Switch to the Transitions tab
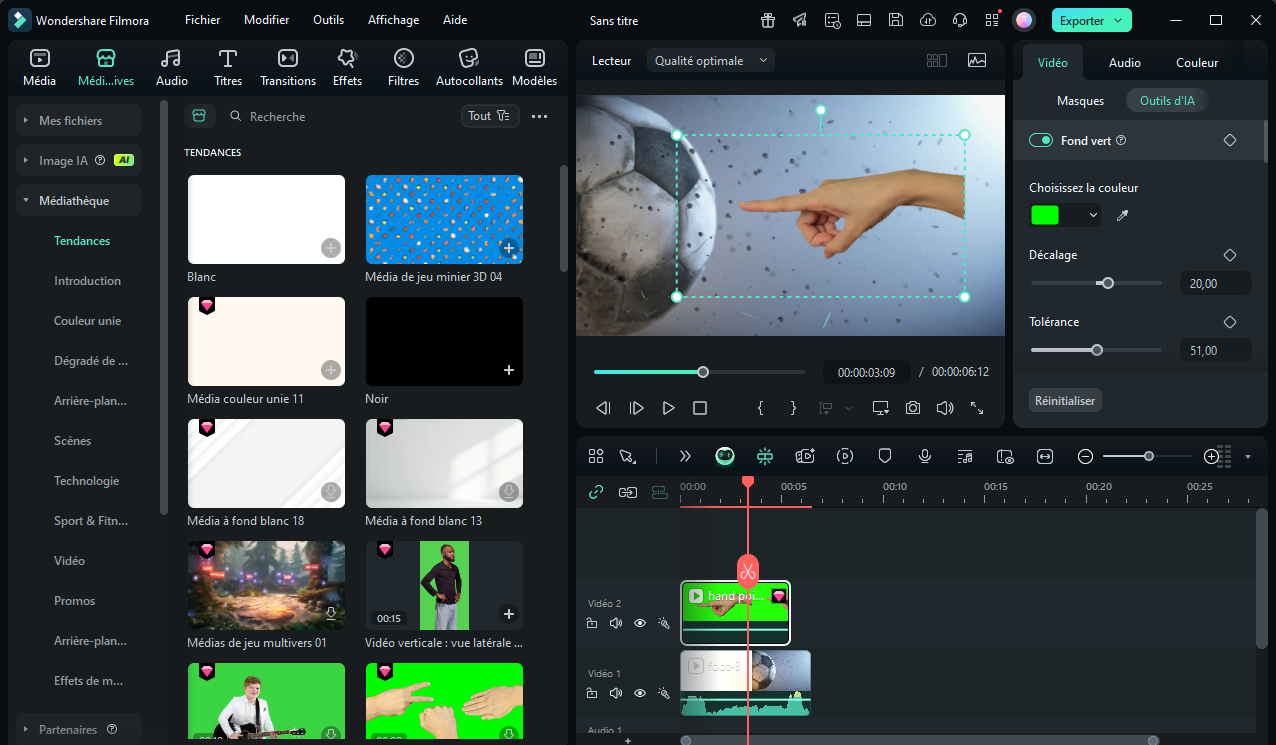Screen dimensions: 1276x745 288,67
